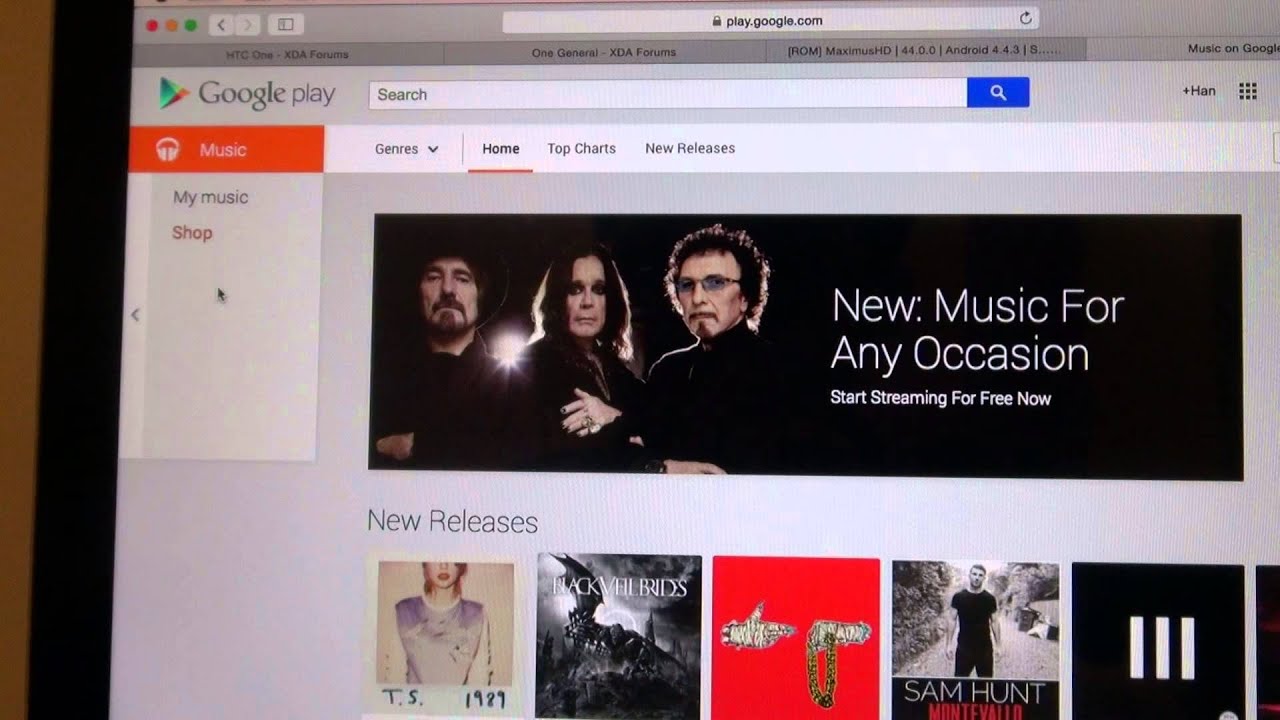Click the +Han account link
The image size is (1280, 720).
pos(1199,90)
